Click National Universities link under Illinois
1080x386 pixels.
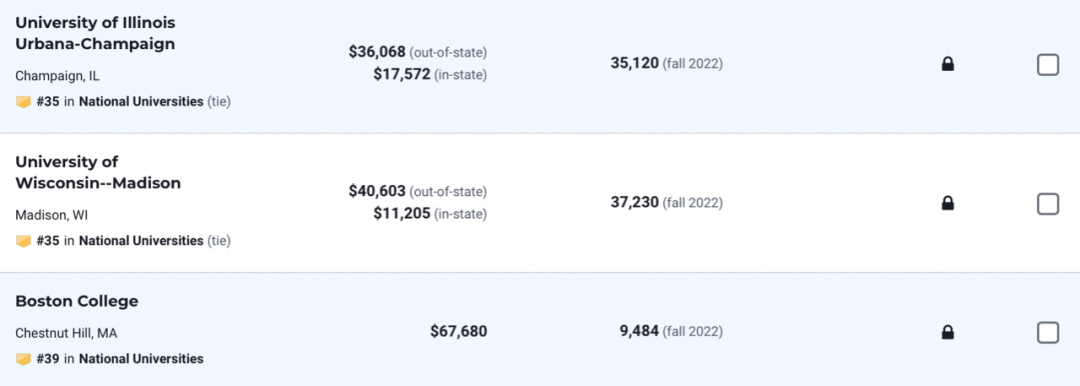point(141,102)
